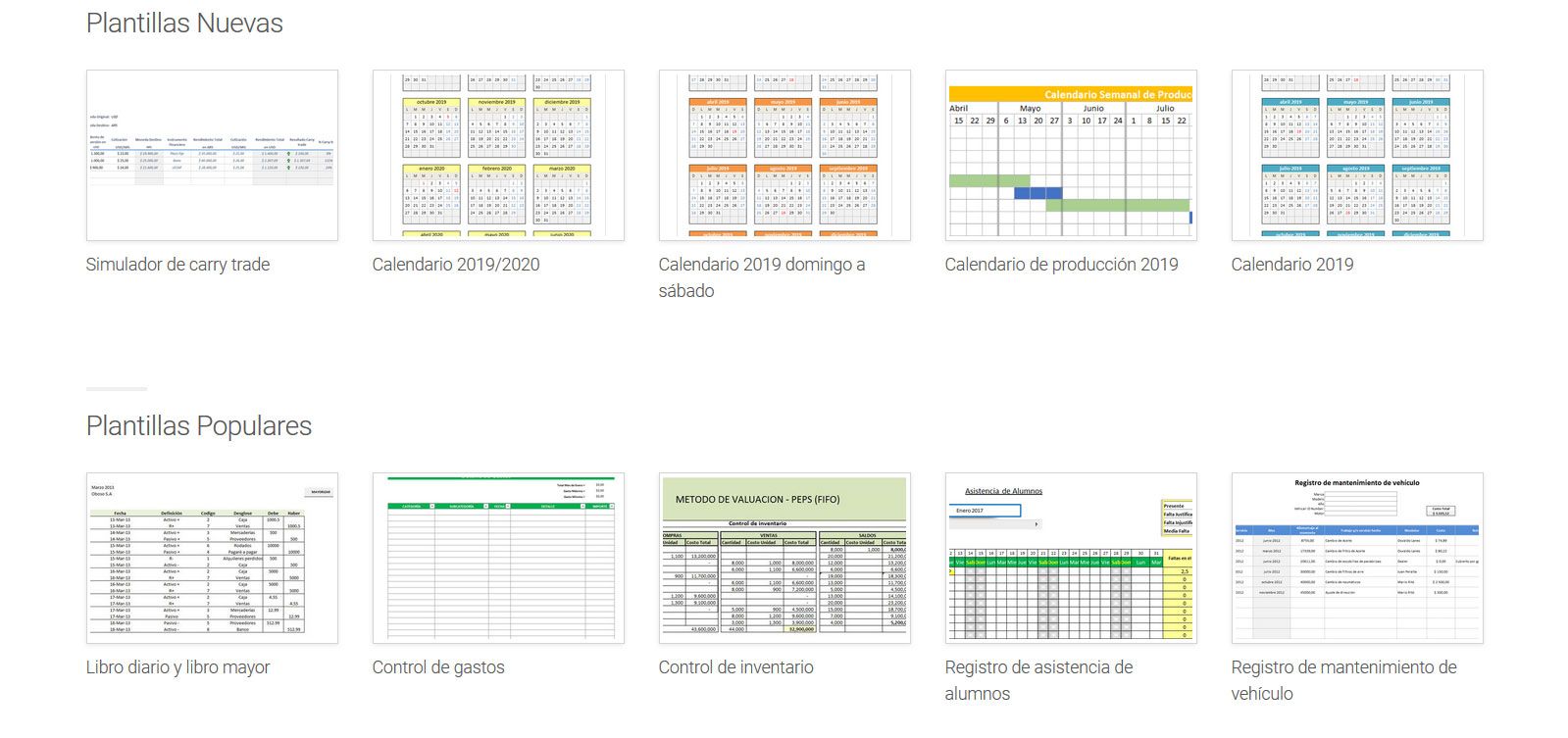Click the 'Control de inventario' title link
This screenshot has width=1568, height=738.
pyautogui.click(x=736, y=667)
